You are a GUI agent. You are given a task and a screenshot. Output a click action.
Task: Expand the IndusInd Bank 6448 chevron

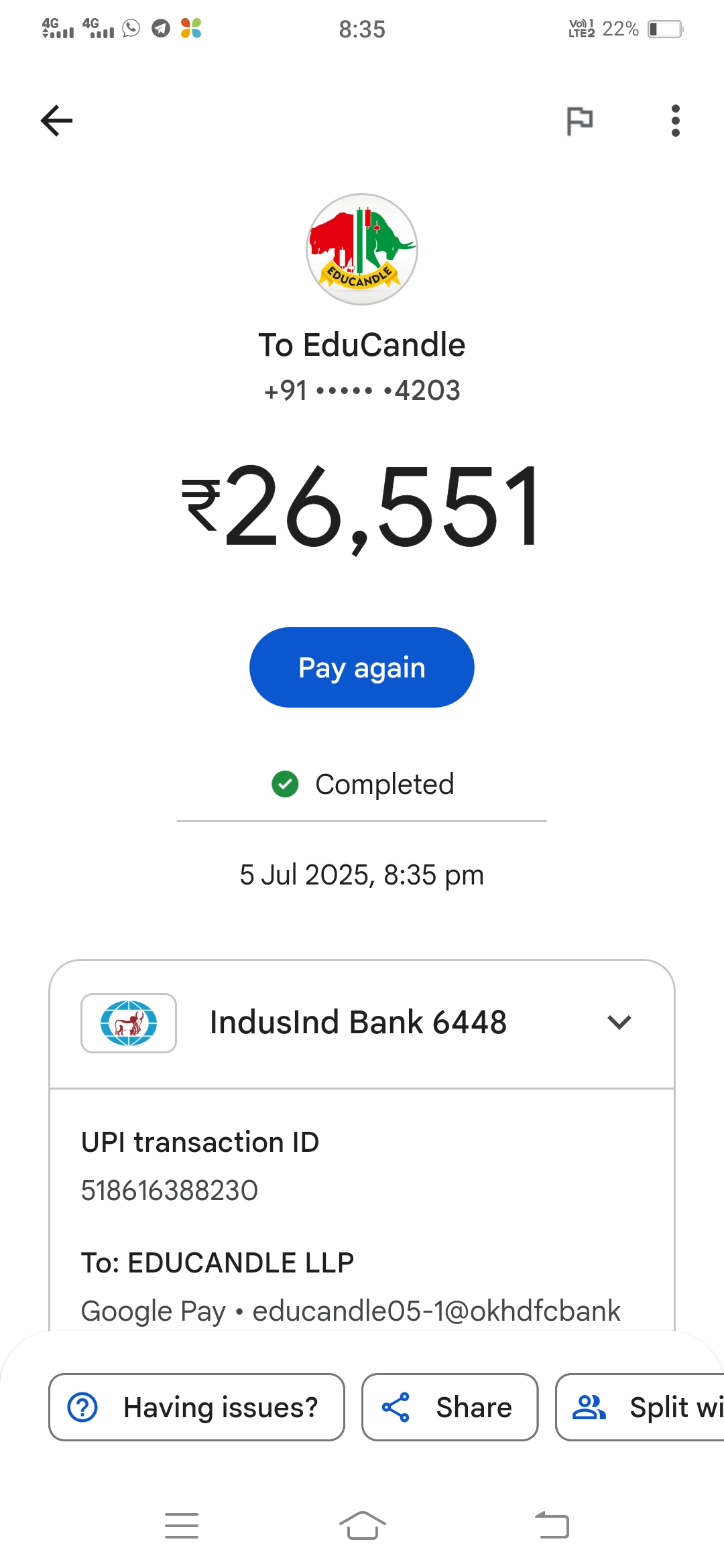(x=619, y=1023)
